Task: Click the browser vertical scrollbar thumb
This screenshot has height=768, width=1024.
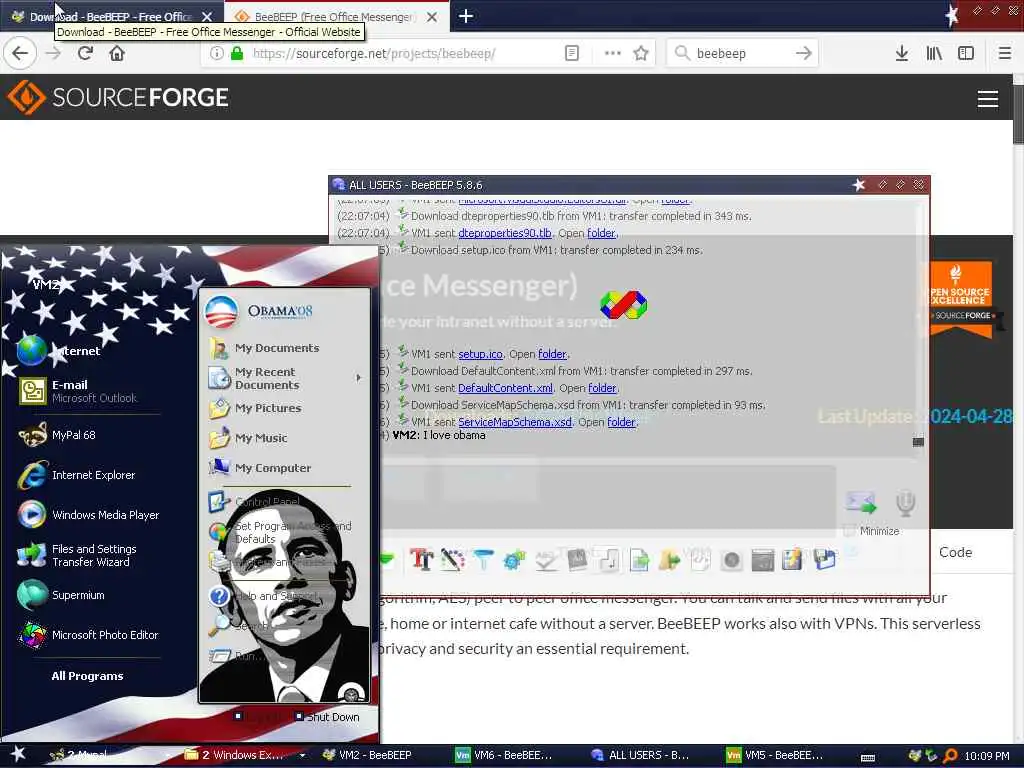Action: tap(1018, 114)
